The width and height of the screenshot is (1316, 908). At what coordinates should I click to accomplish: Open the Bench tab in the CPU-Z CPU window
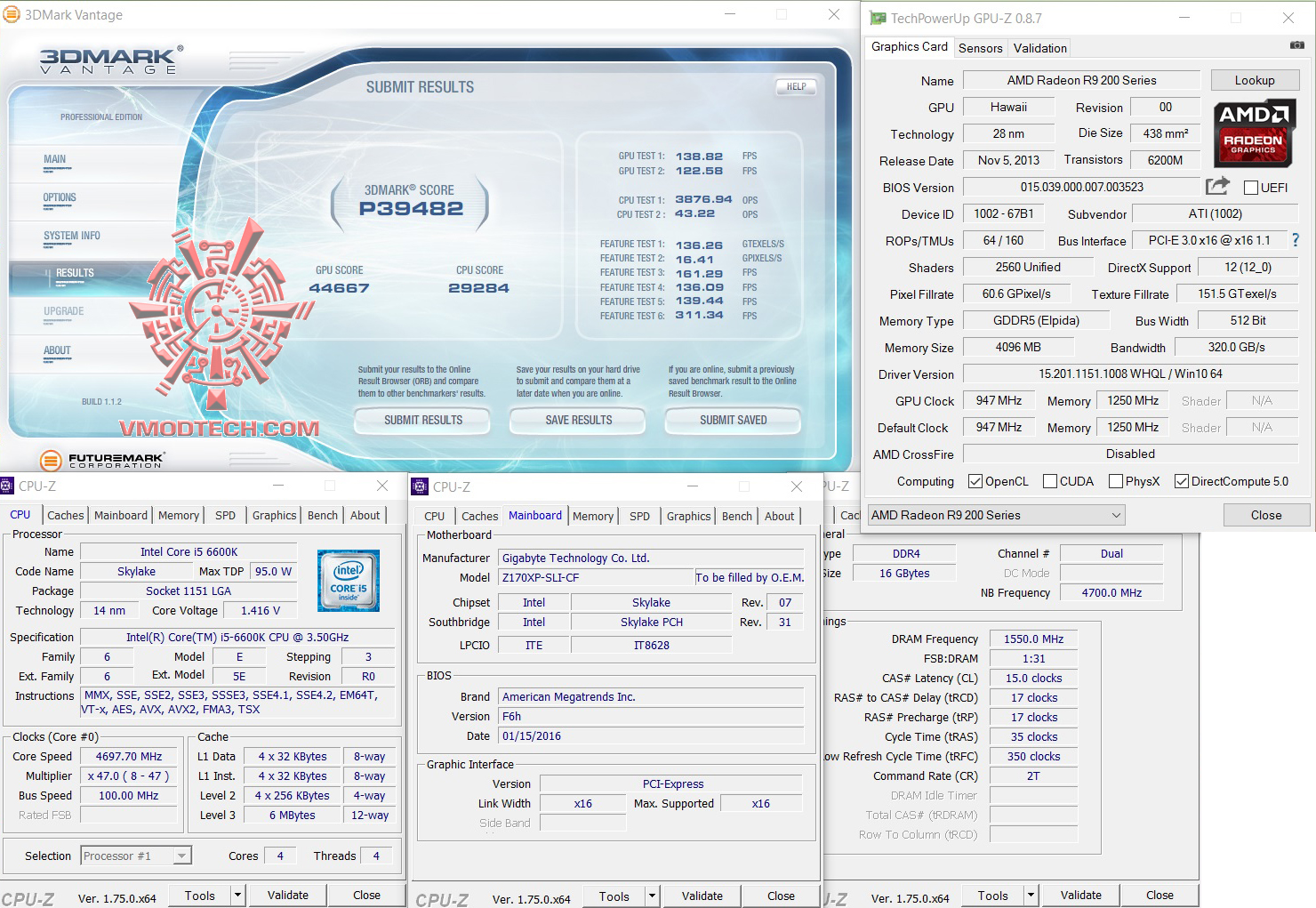[323, 515]
